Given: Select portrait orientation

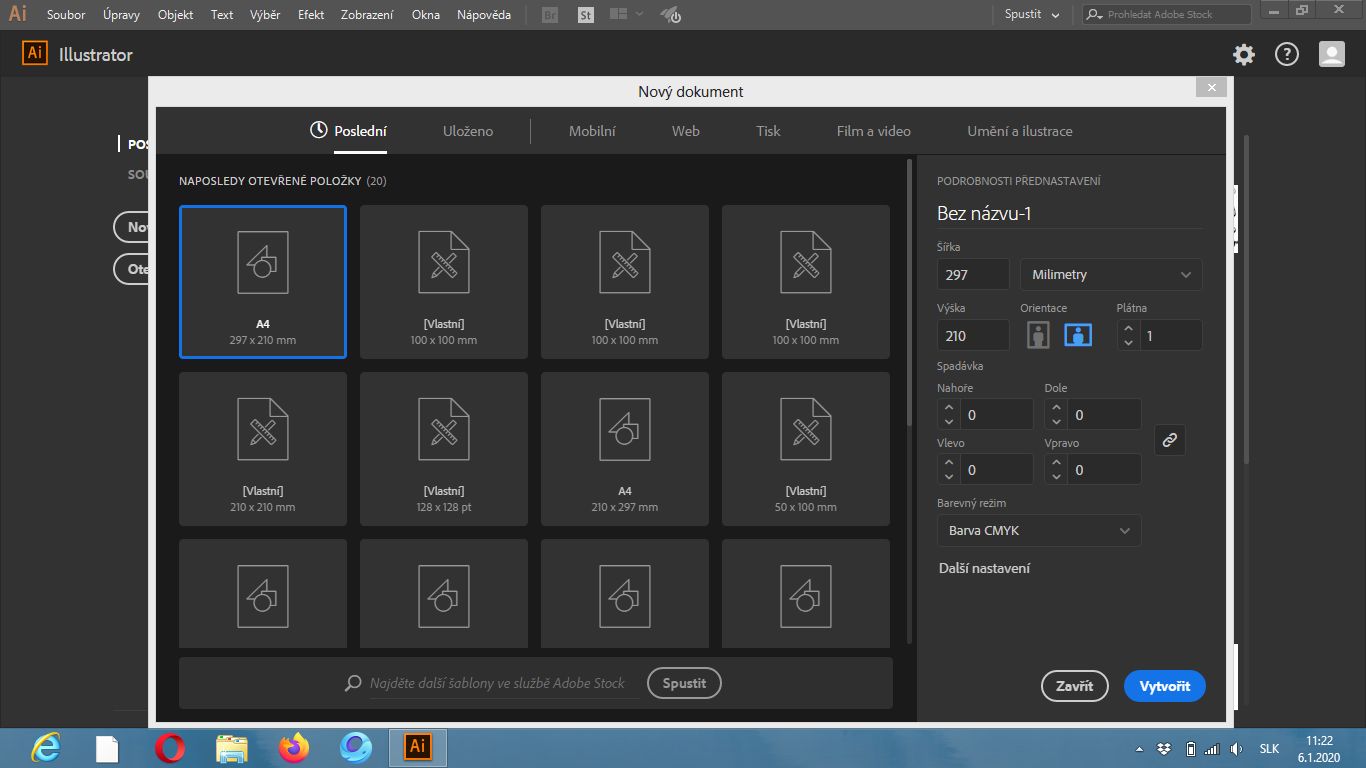Looking at the screenshot, I should point(1038,336).
